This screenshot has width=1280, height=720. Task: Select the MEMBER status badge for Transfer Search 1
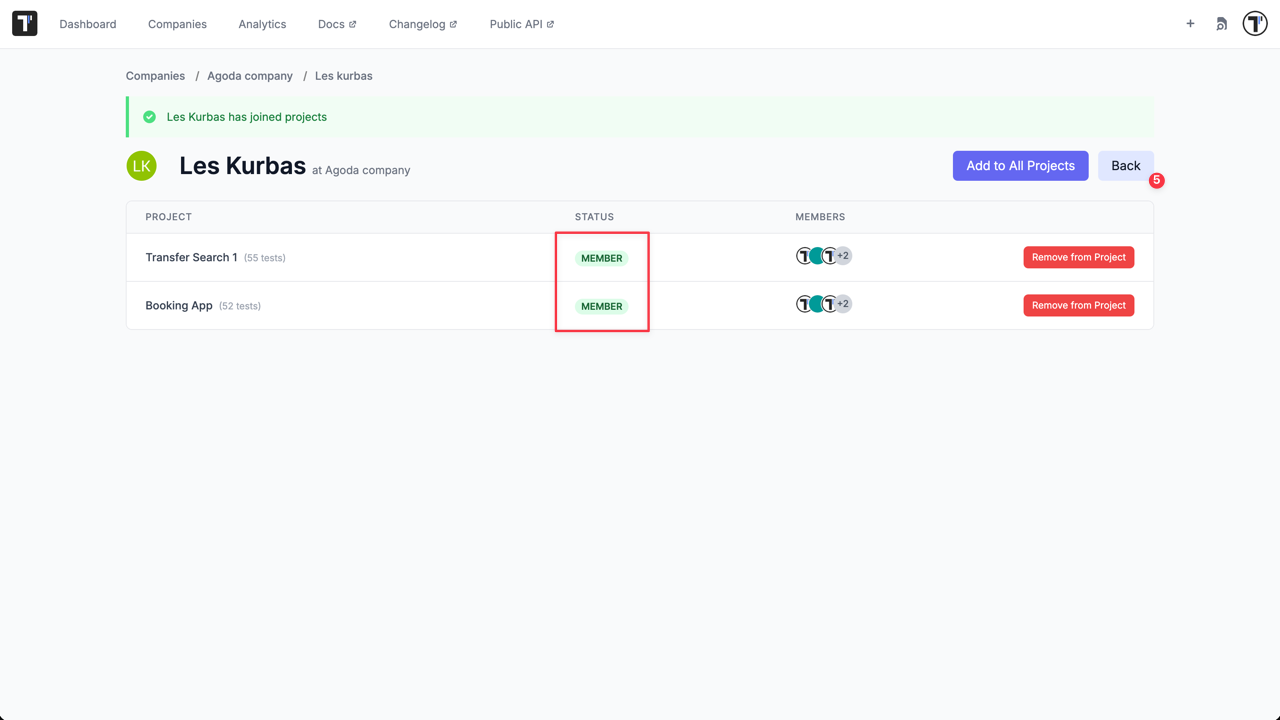601,257
